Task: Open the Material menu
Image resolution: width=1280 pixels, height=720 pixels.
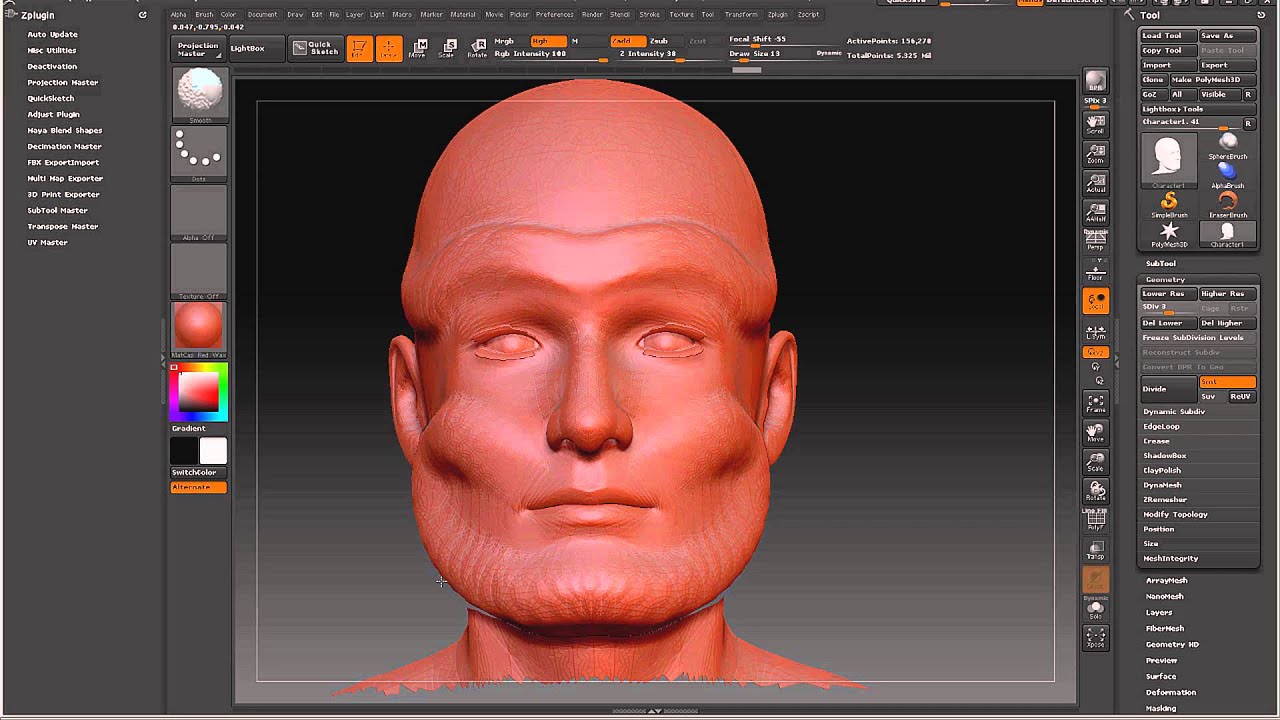Action: pyautogui.click(x=463, y=15)
